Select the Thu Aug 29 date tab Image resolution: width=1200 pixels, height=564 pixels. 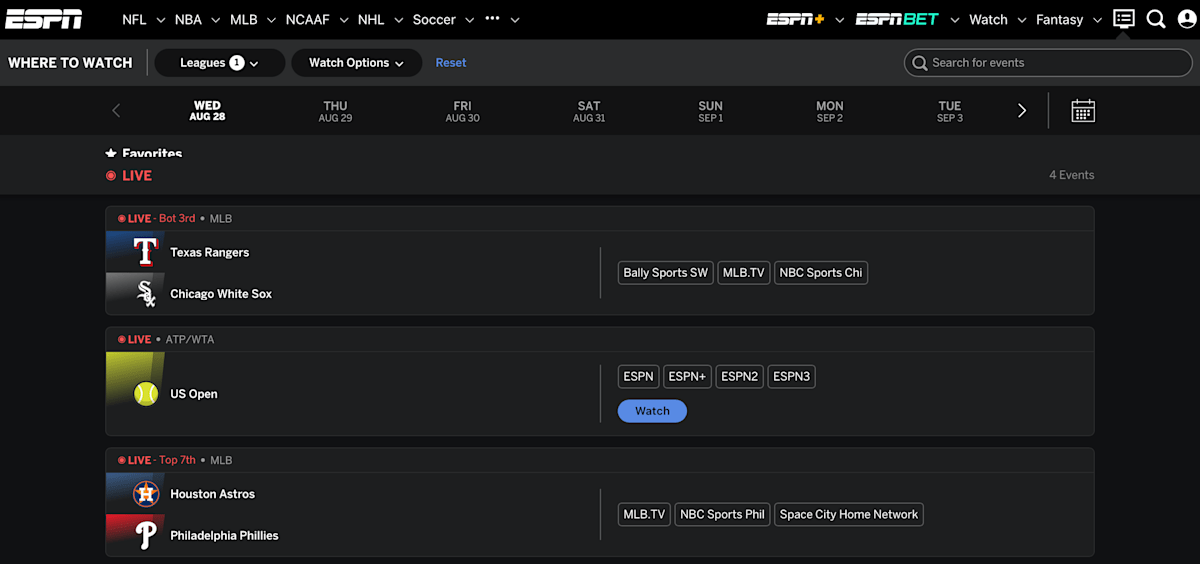tap(335, 111)
